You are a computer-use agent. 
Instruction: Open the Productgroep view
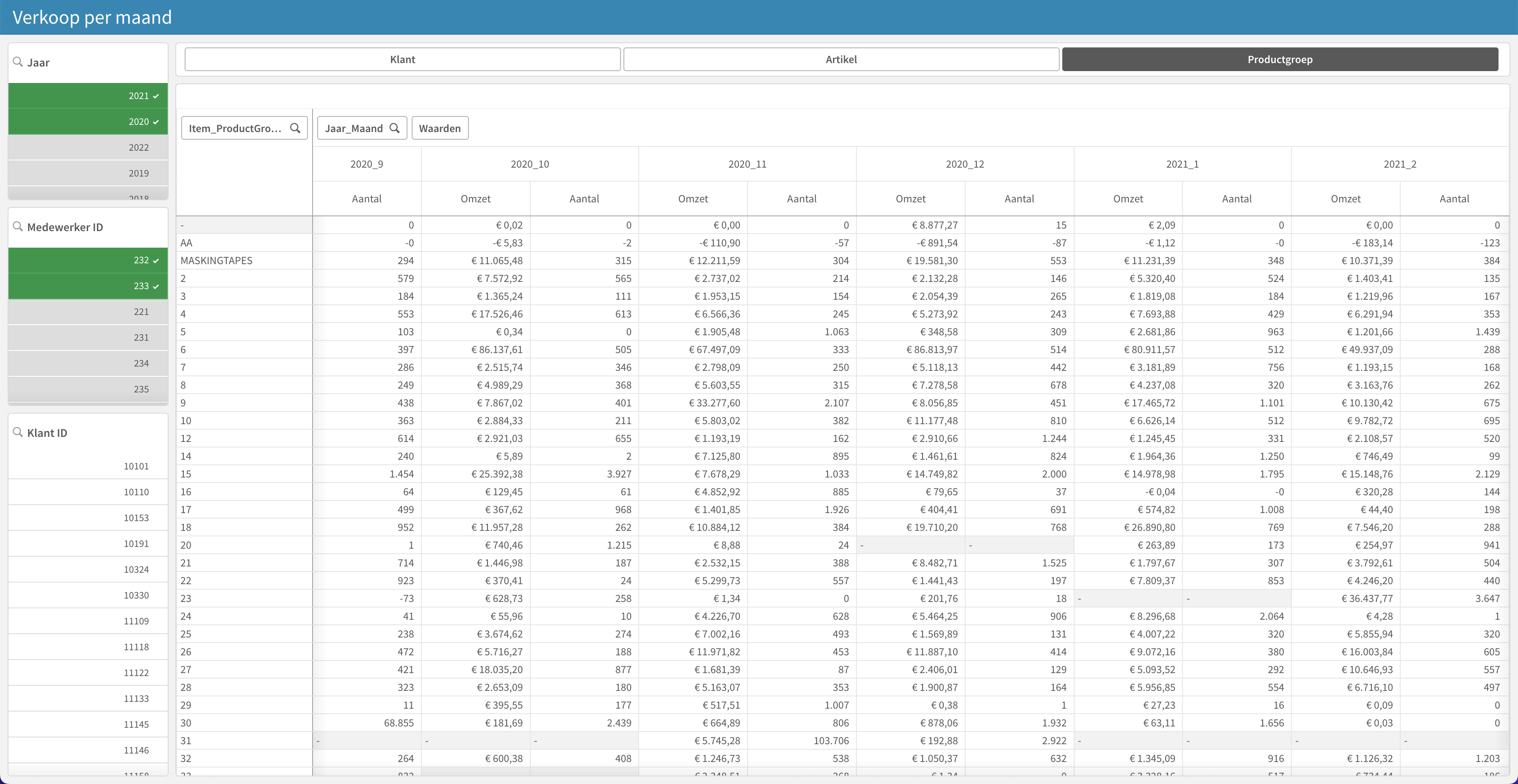click(x=1280, y=60)
